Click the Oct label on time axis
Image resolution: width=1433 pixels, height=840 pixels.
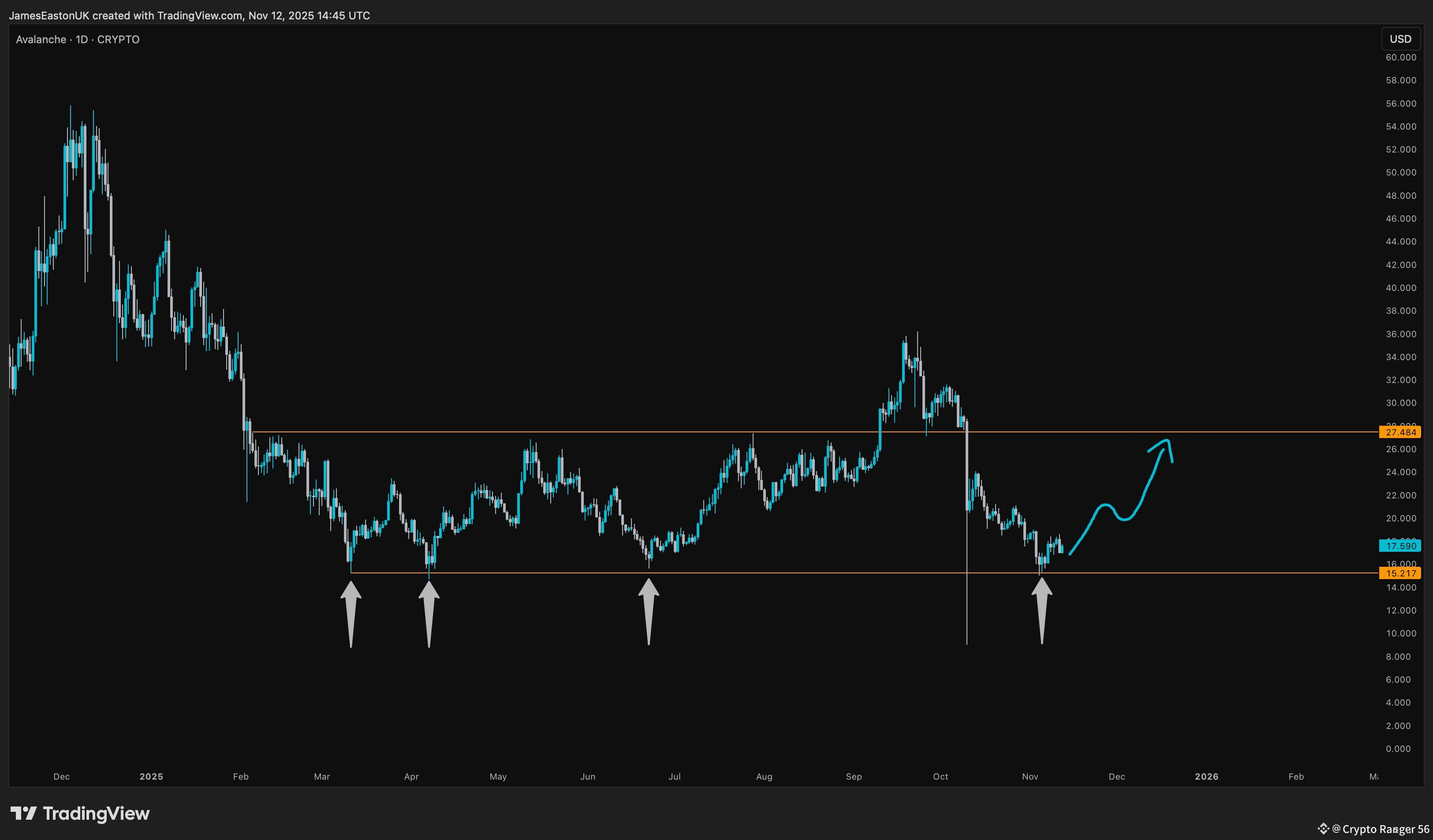click(940, 777)
